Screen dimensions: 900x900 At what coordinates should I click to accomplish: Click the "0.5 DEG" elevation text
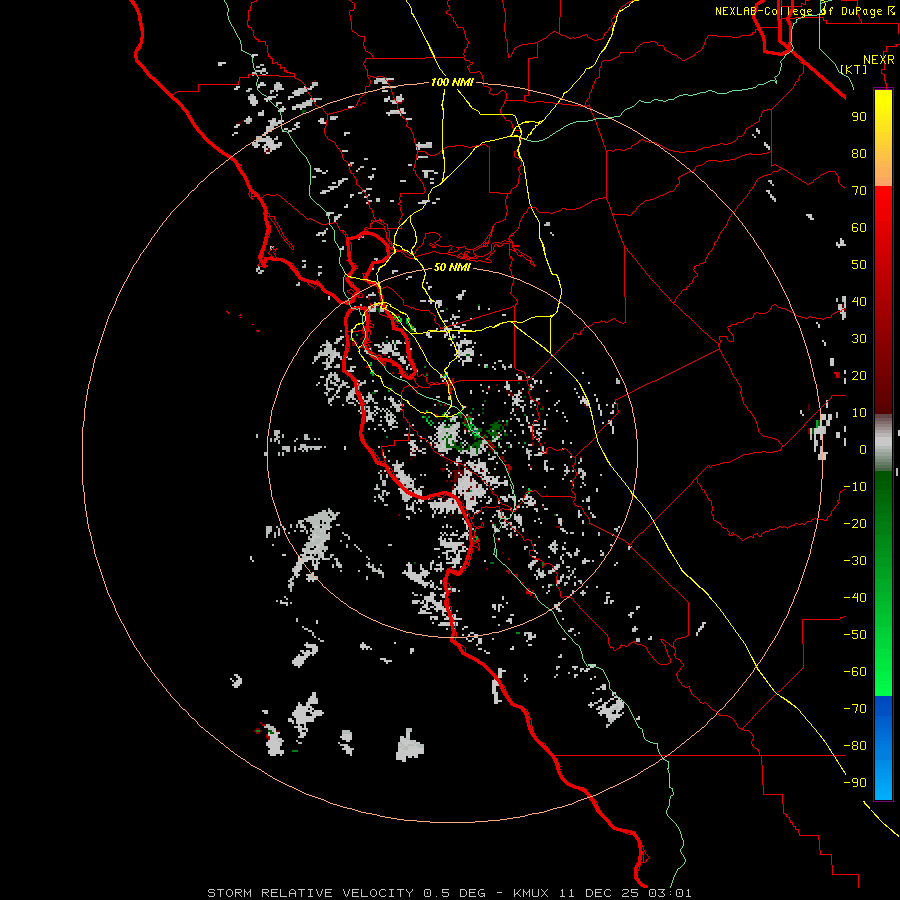[x=455, y=893]
